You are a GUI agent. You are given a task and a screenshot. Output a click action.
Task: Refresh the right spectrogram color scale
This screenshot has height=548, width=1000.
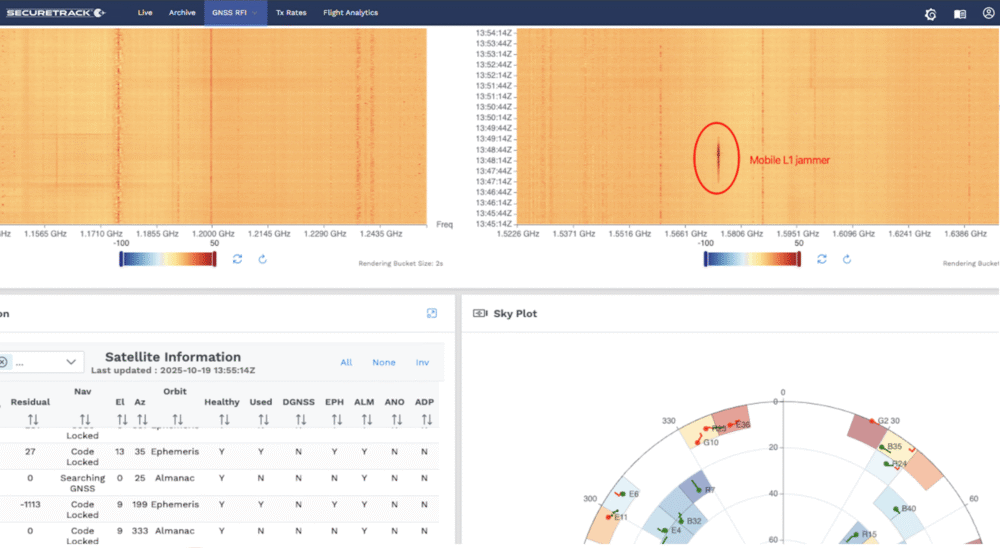point(821,259)
